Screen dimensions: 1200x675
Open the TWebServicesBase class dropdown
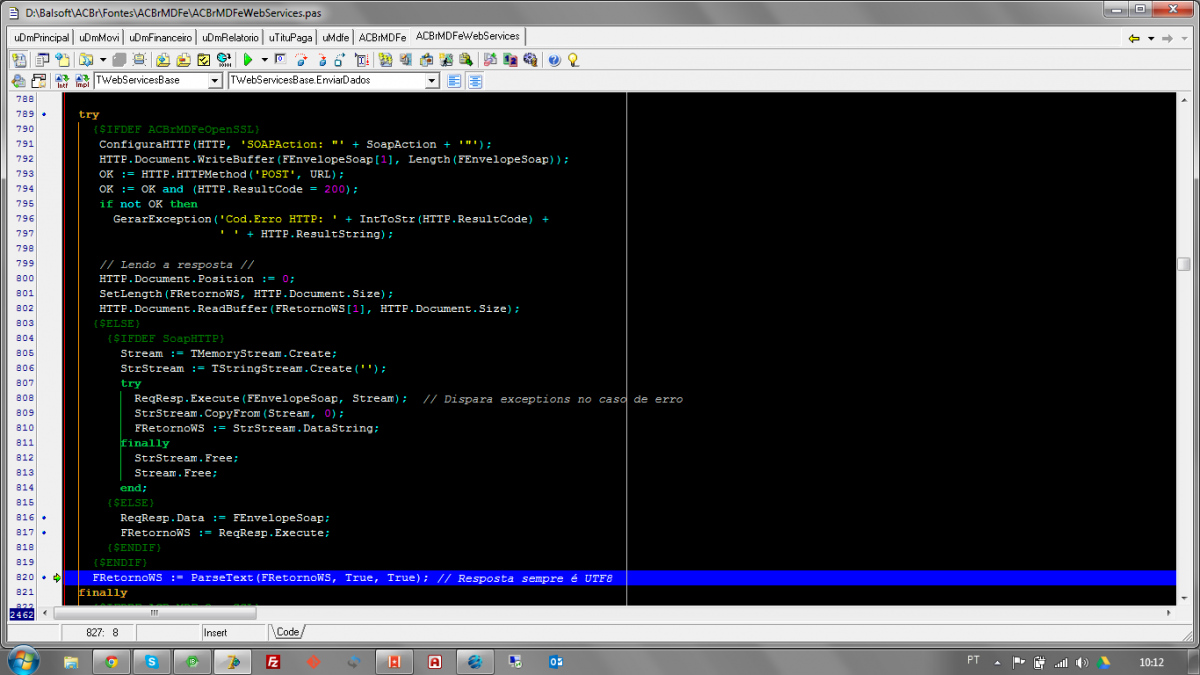215,80
